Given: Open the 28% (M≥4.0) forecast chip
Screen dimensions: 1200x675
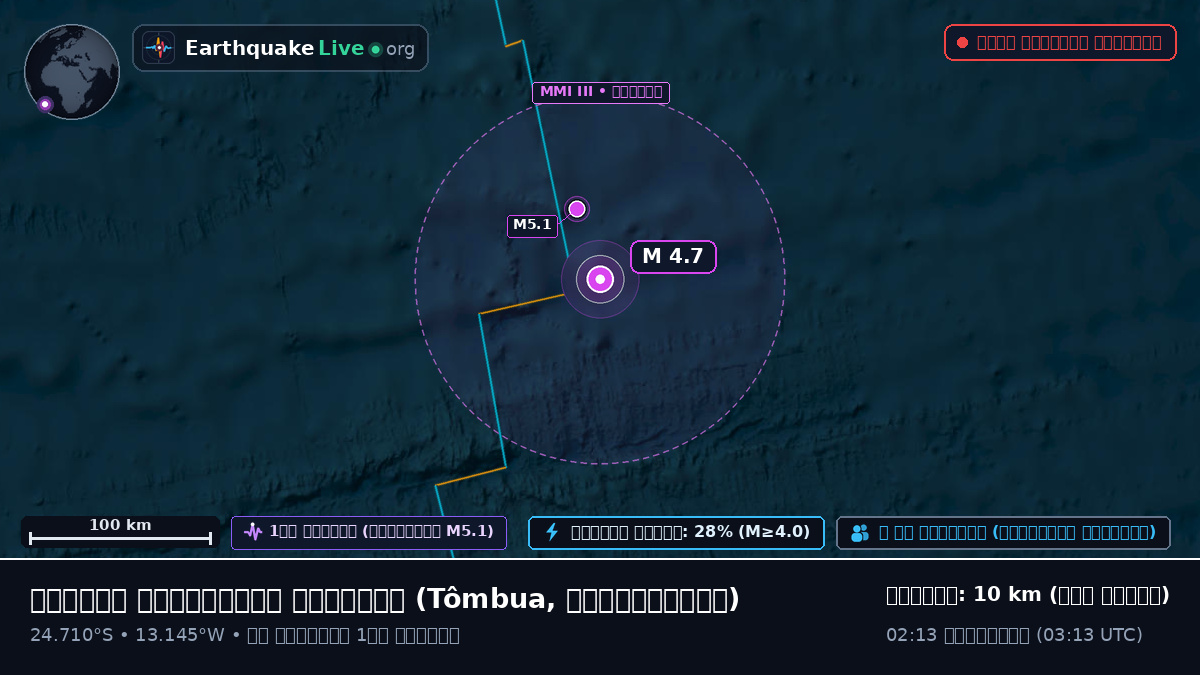Looking at the screenshot, I should (x=676, y=533).
